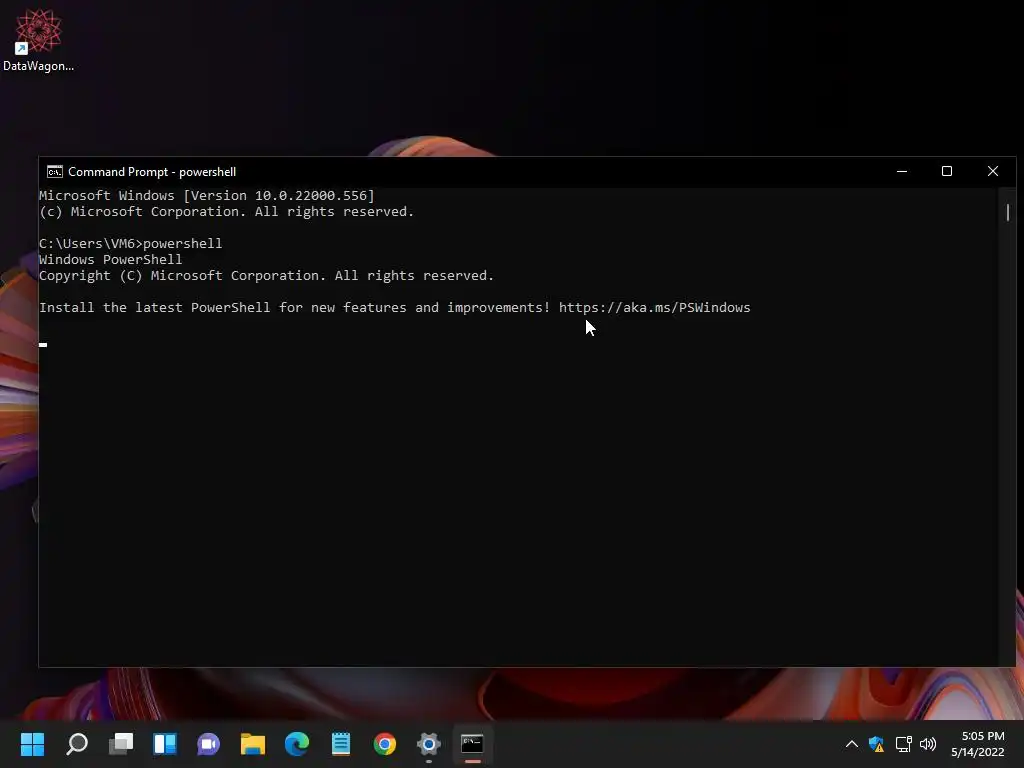Viewport: 1024px width, 768px height.
Task: Open the Widgets panel
Action: [x=165, y=744]
